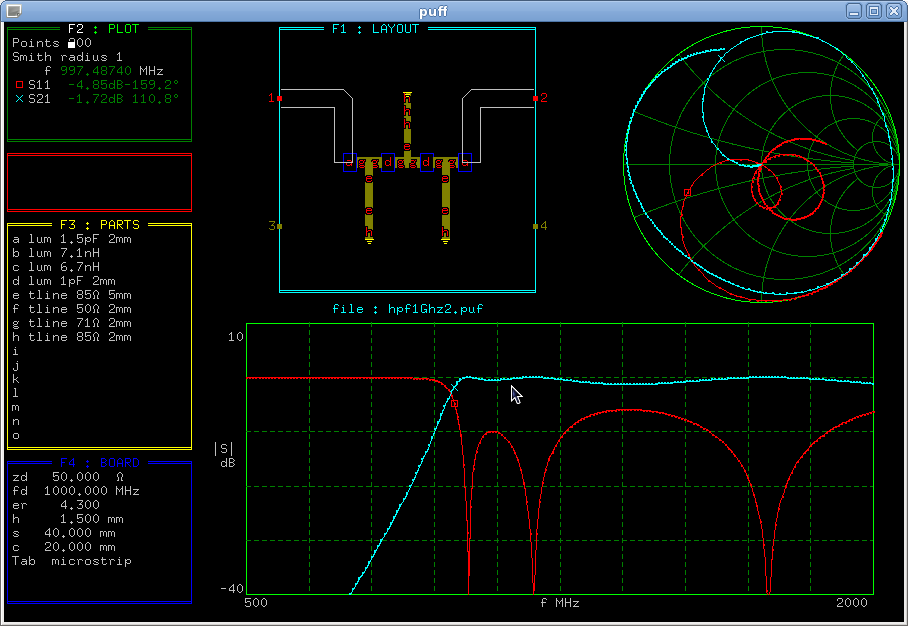The height and width of the screenshot is (626, 908).
Task: Select part e tline 85Ω 5mm
Action: point(72,295)
